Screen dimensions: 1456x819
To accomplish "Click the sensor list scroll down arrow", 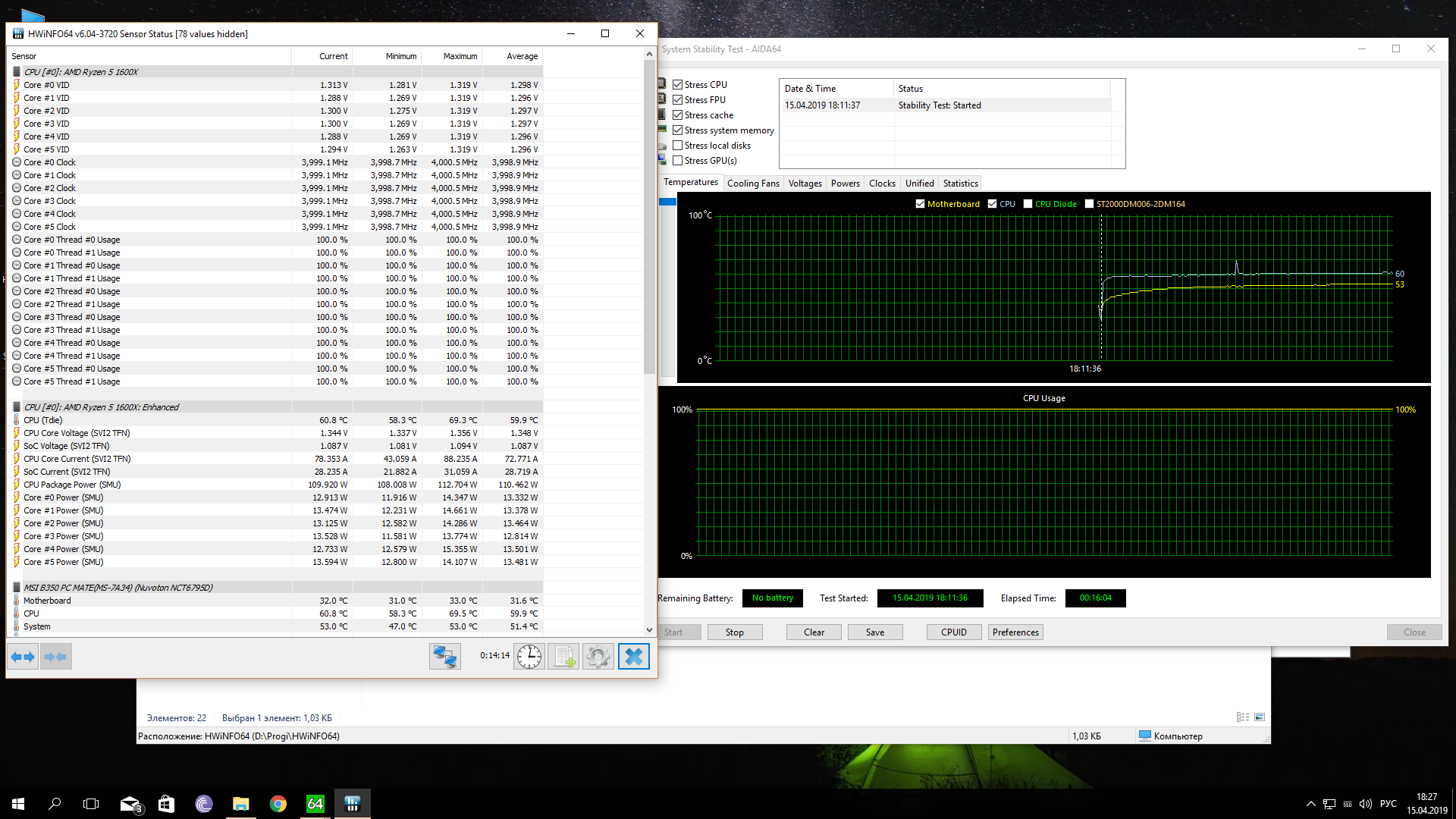I will click(649, 629).
